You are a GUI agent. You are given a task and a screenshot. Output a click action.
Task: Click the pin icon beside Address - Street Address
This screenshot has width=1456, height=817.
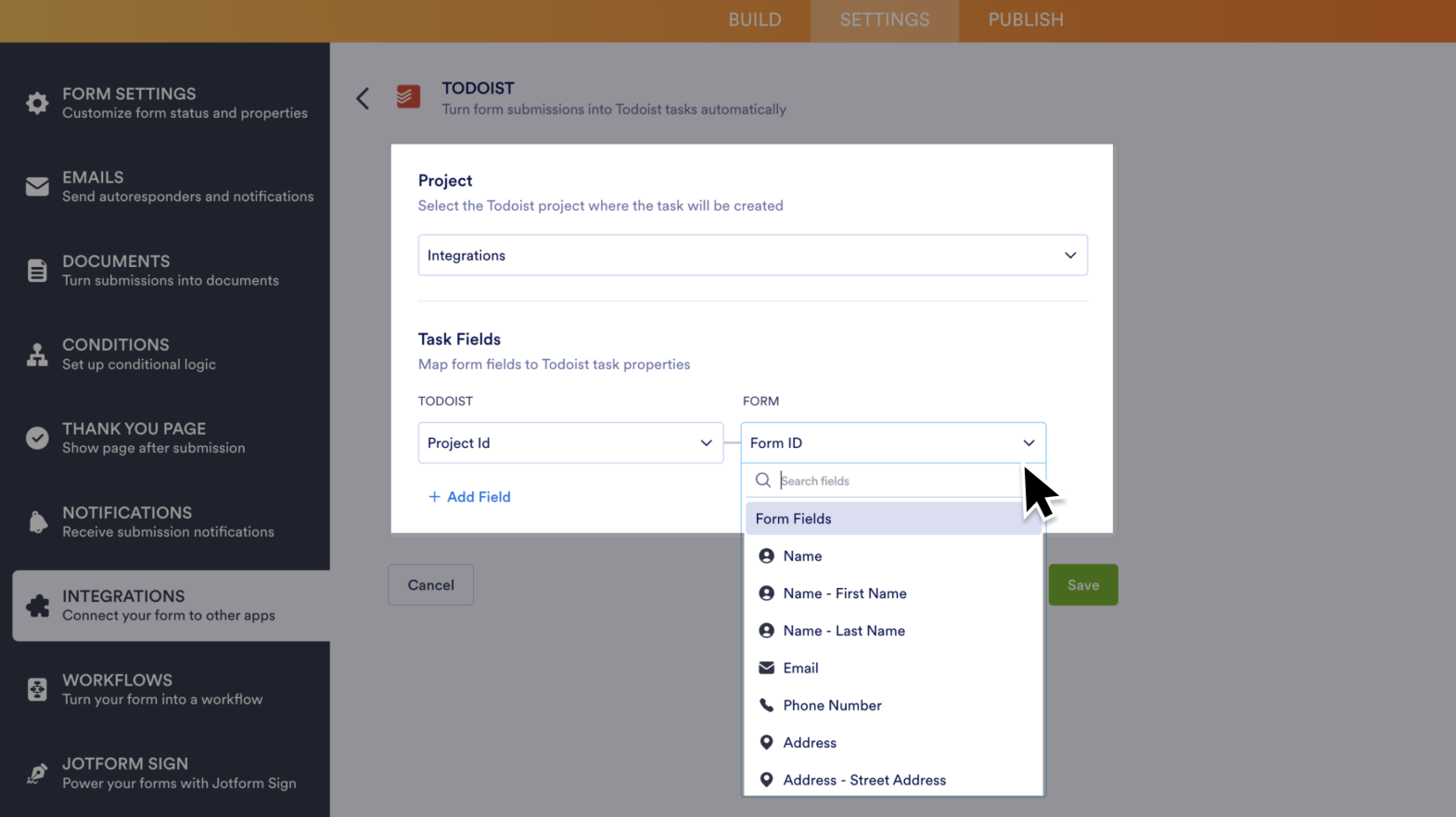766,780
